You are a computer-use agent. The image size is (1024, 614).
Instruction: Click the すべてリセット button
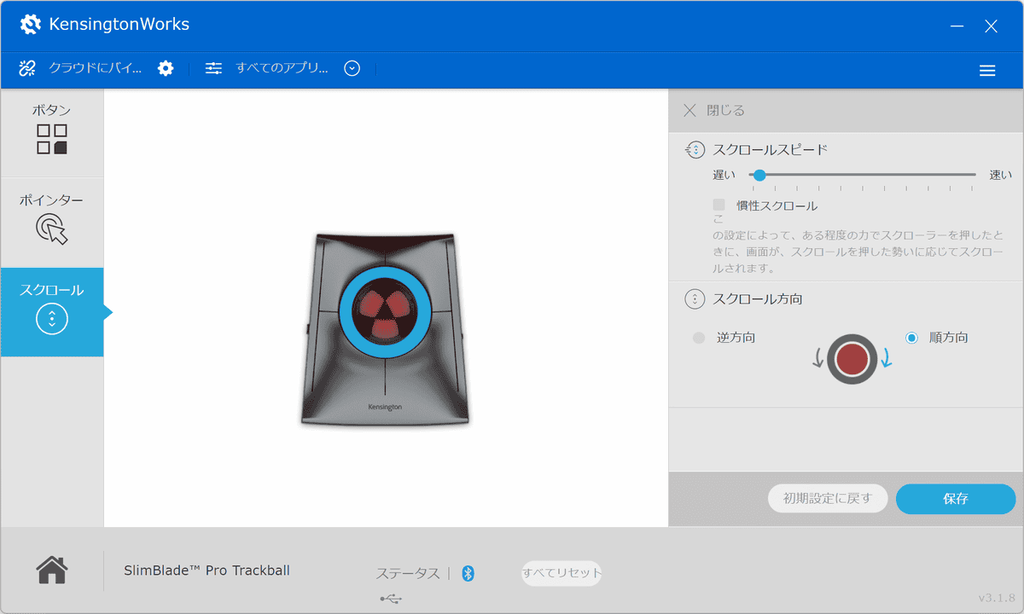[x=561, y=573]
